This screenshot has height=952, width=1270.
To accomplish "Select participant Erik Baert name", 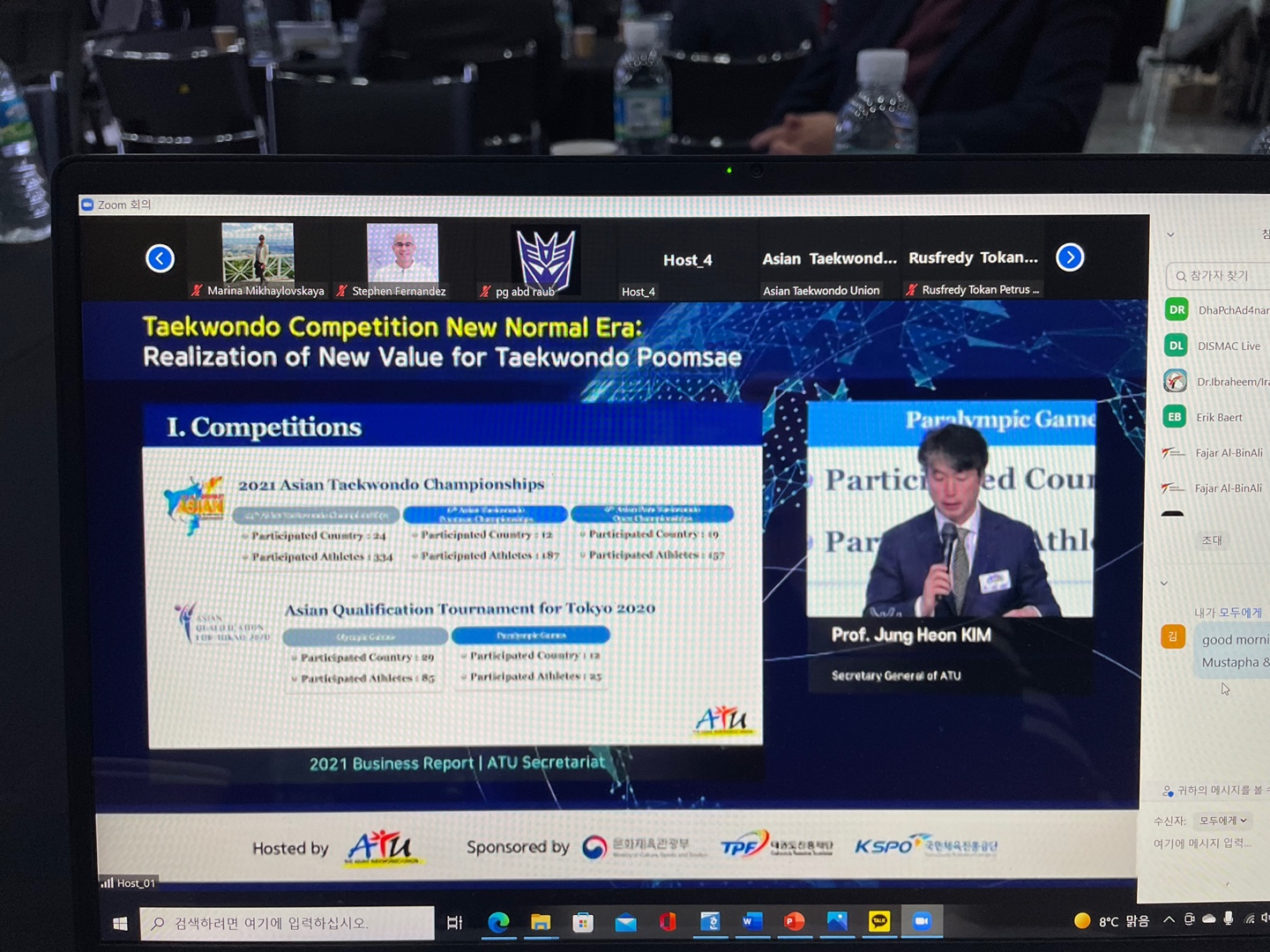I will [1219, 418].
